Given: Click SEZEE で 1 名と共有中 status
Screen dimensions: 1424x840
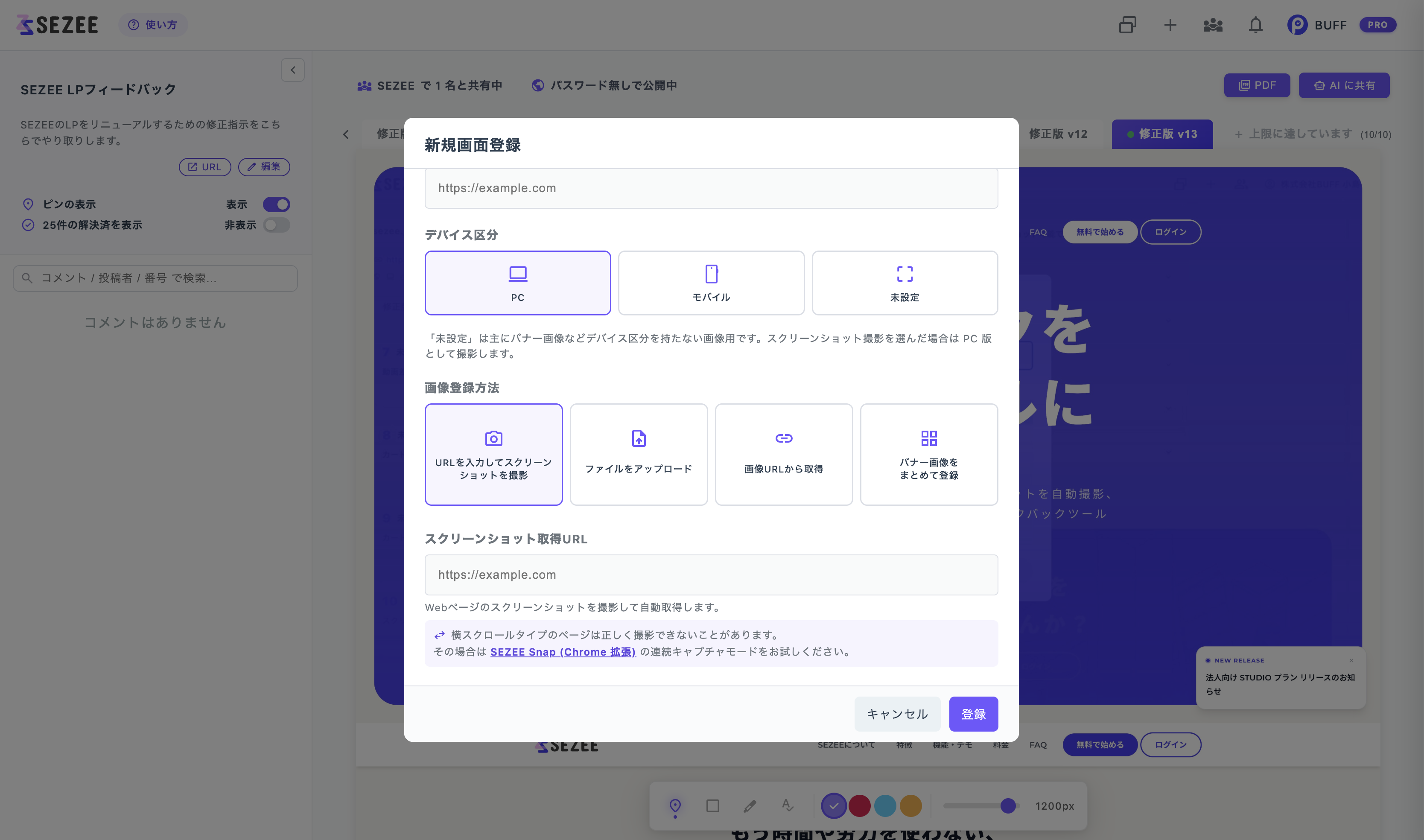Looking at the screenshot, I should point(429,85).
